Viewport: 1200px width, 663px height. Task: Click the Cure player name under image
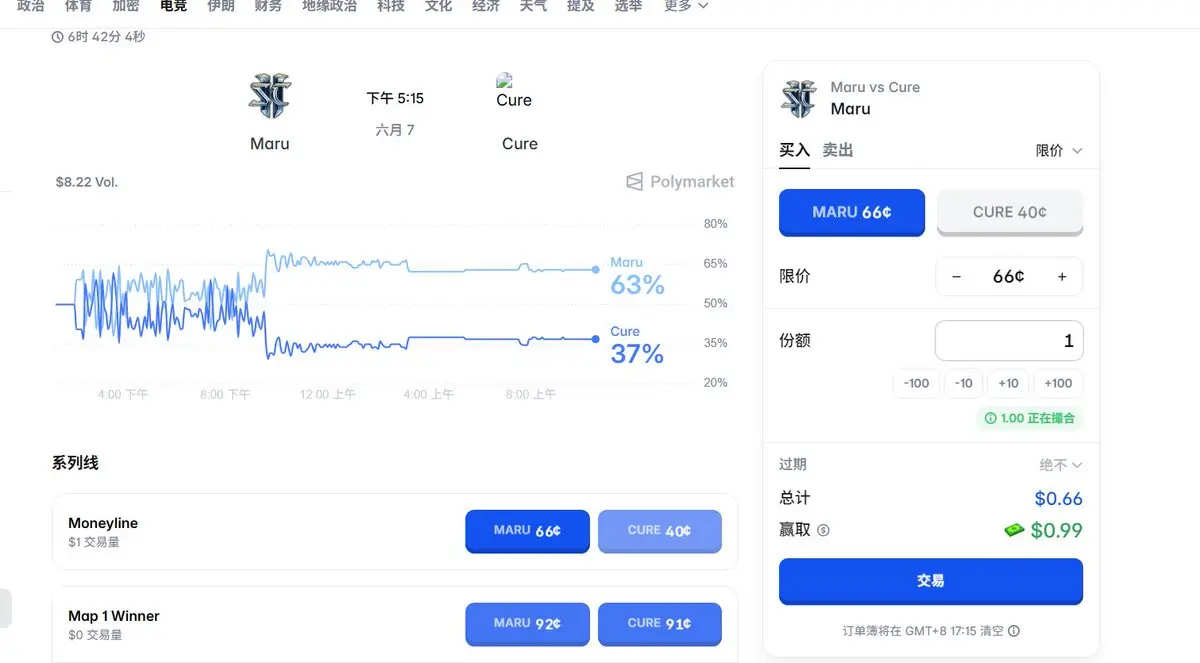point(520,144)
